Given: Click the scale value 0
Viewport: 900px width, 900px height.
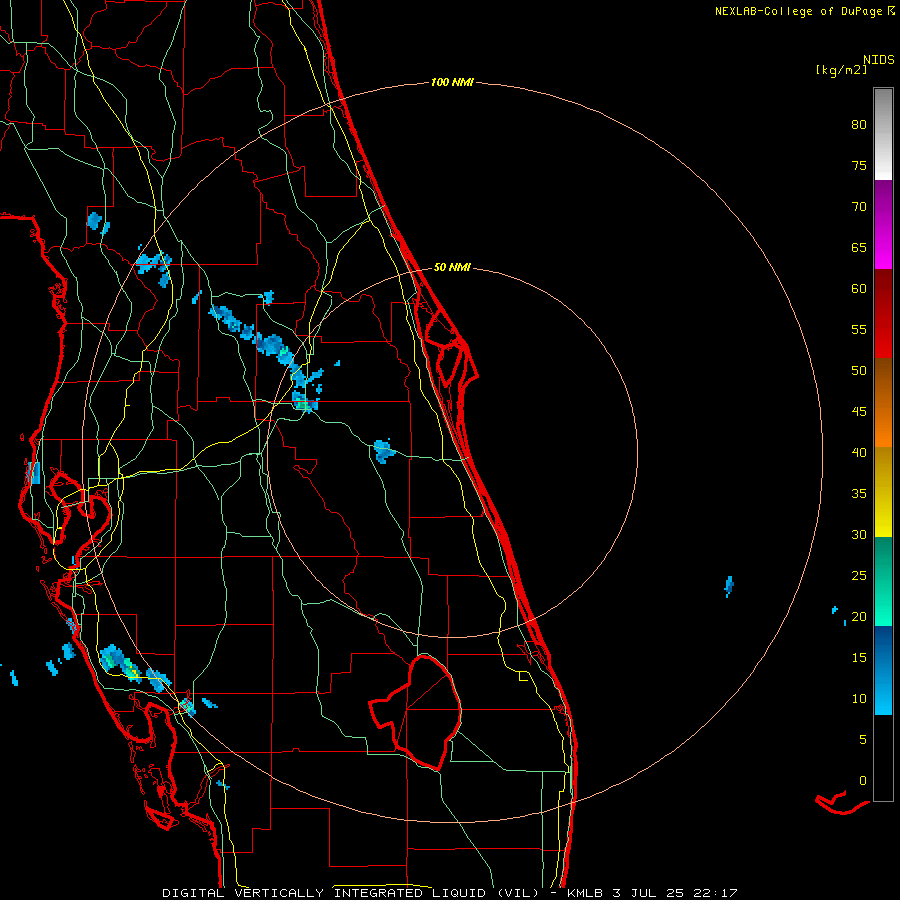Looking at the screenshot, I should (x=863, y=781).
